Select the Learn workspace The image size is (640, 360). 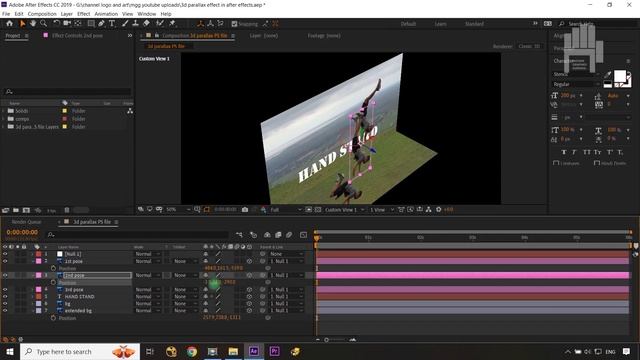[x=440, y=24]
